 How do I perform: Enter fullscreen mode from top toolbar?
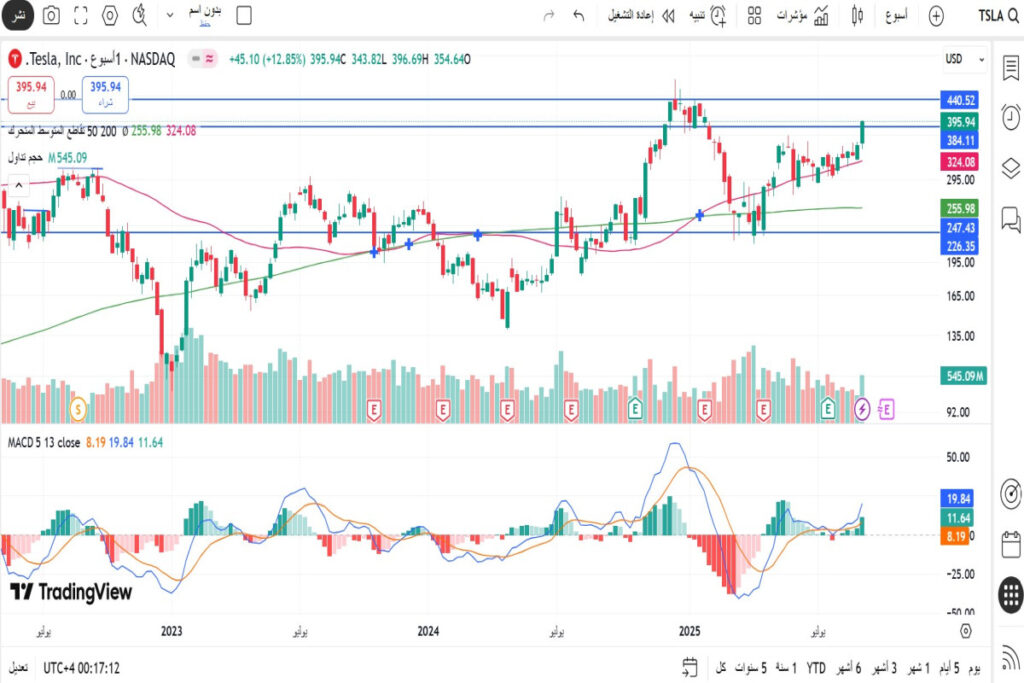pyautogui.click(x=81, y=16)
